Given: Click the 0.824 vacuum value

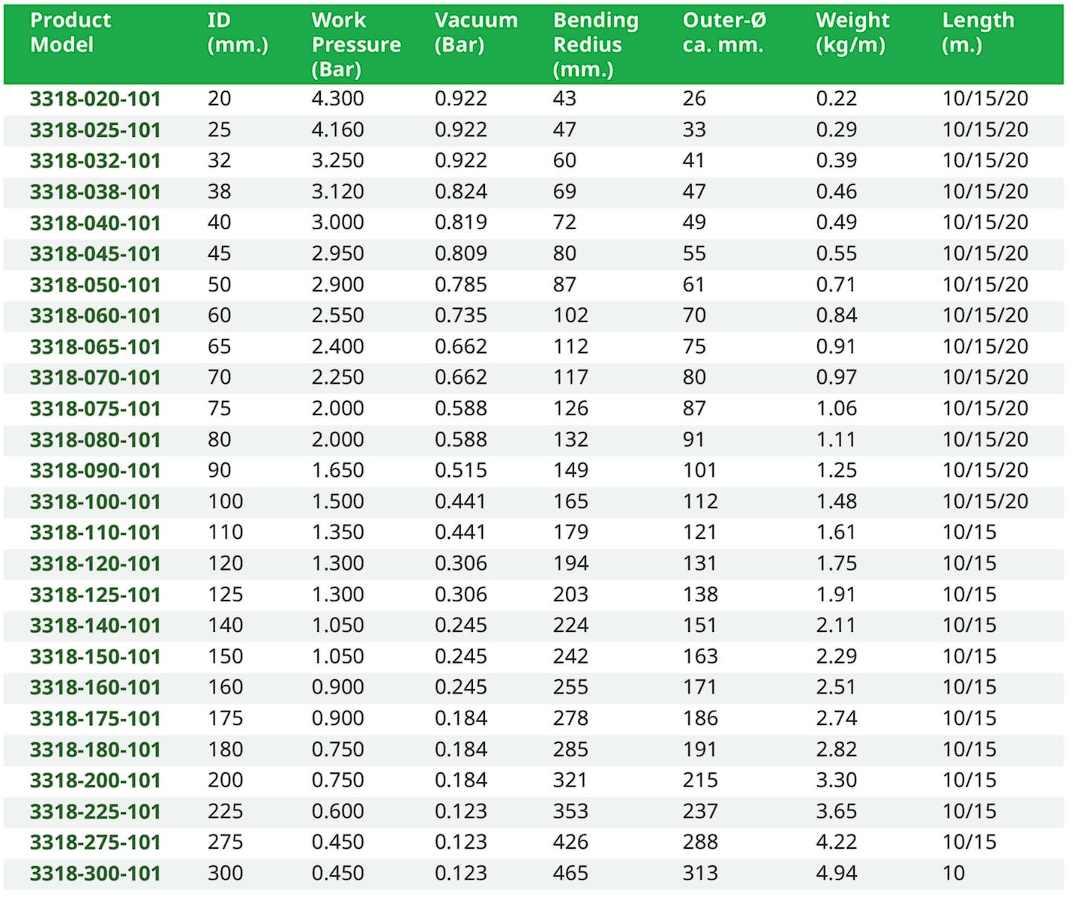Looking at the screenshot, I should pyautogui.click(x=461, y=192).
